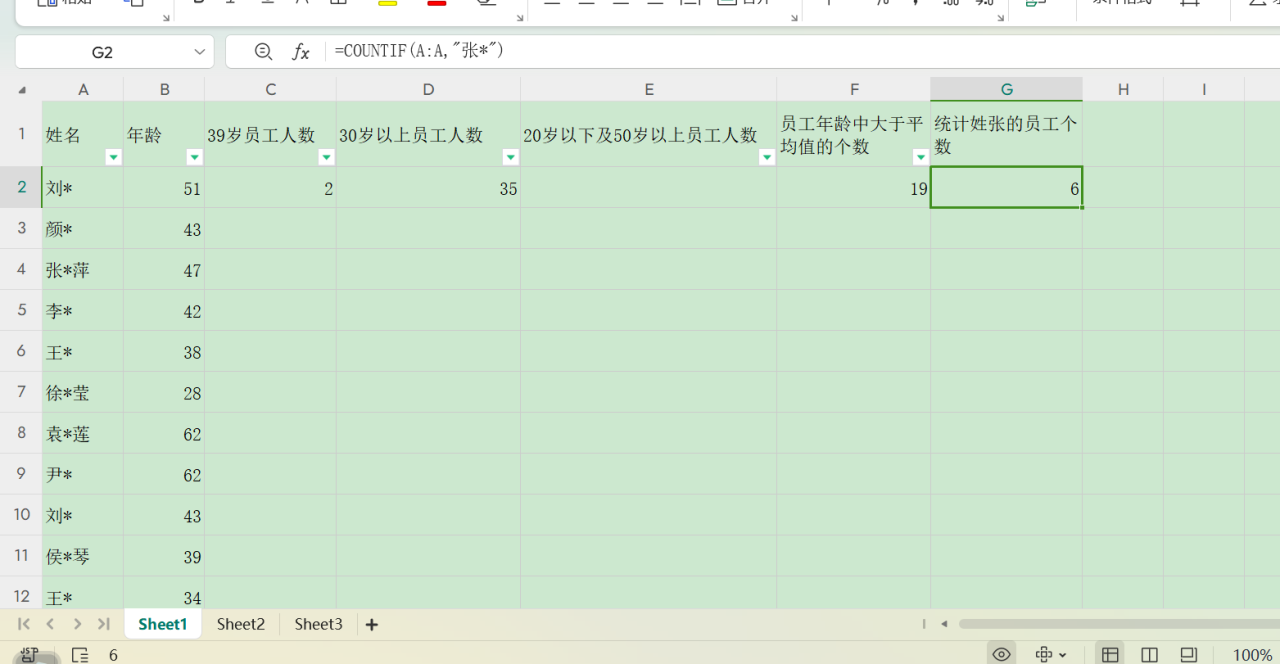Click cell containing 李*
Image resolution: width=1280 pixels, height=664 pixels.
pos(83,311)
